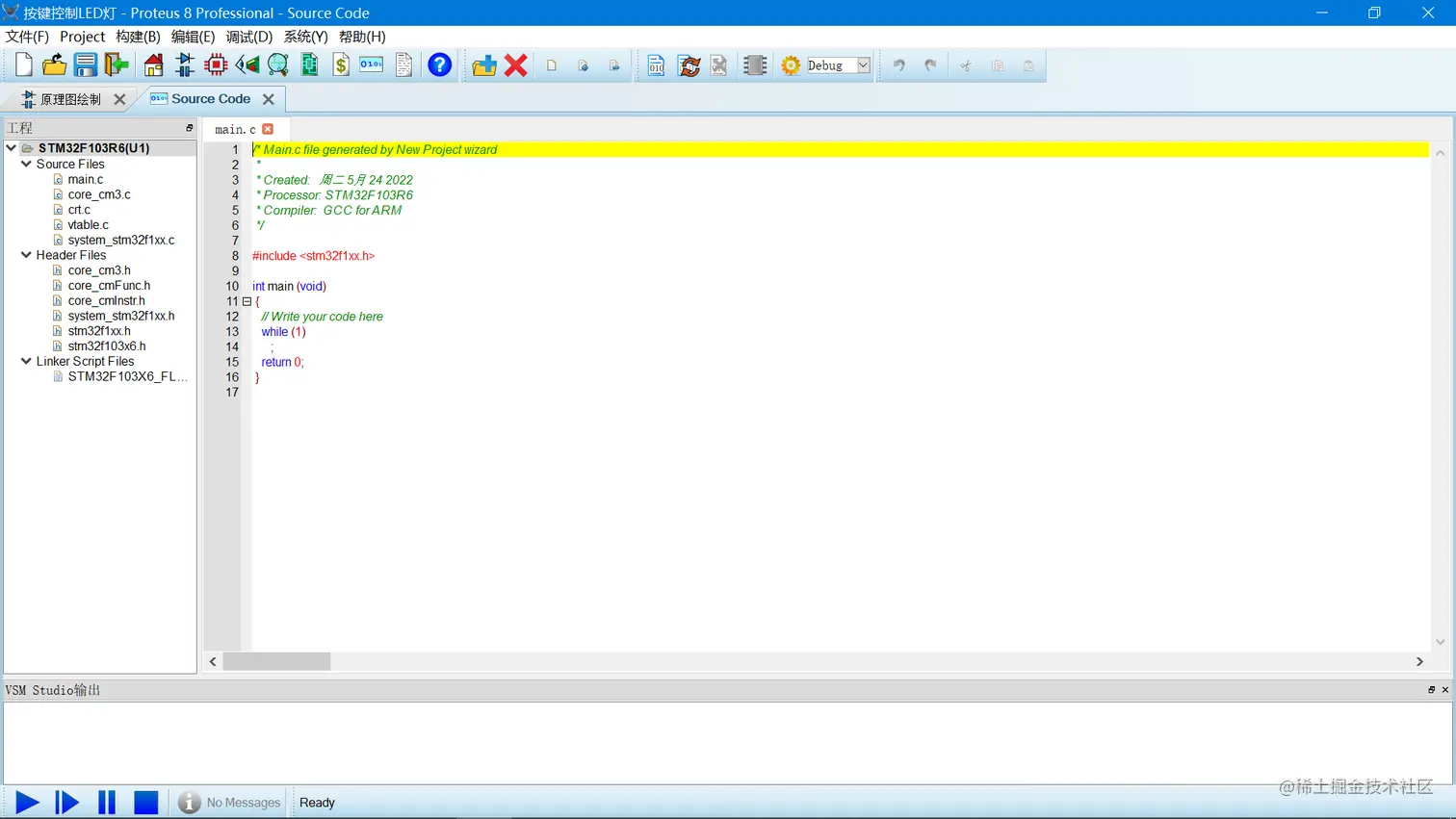Click the Step simulation button
The height and width of the screenshot is (819, 1456).
[x=67, y=803]
